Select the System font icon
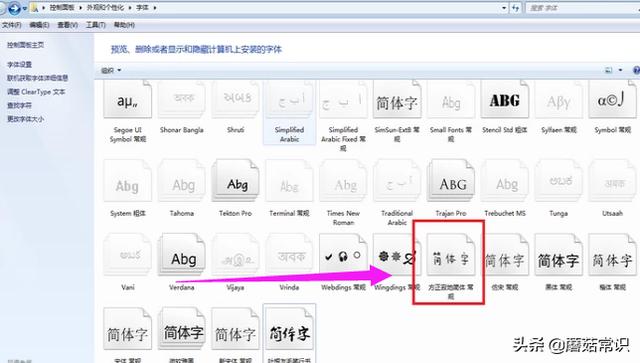This screenshot has height=363, width=640. coord(127,181)
